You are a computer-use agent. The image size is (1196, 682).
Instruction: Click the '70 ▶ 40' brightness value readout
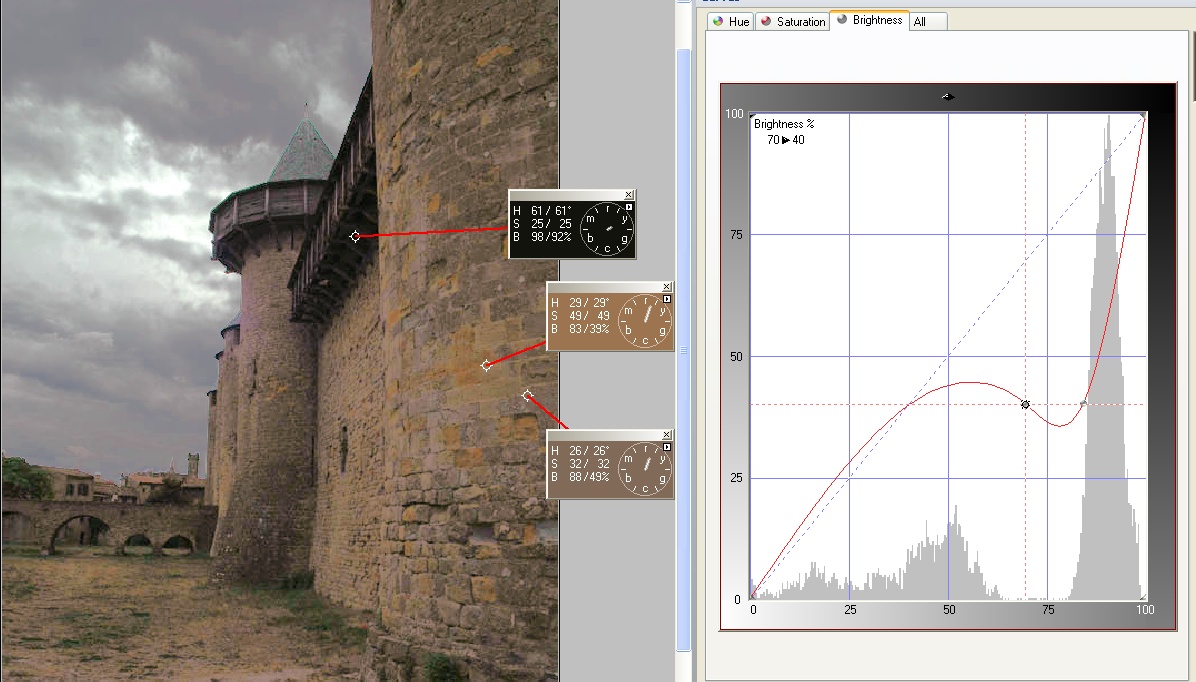tap(786, 140)
